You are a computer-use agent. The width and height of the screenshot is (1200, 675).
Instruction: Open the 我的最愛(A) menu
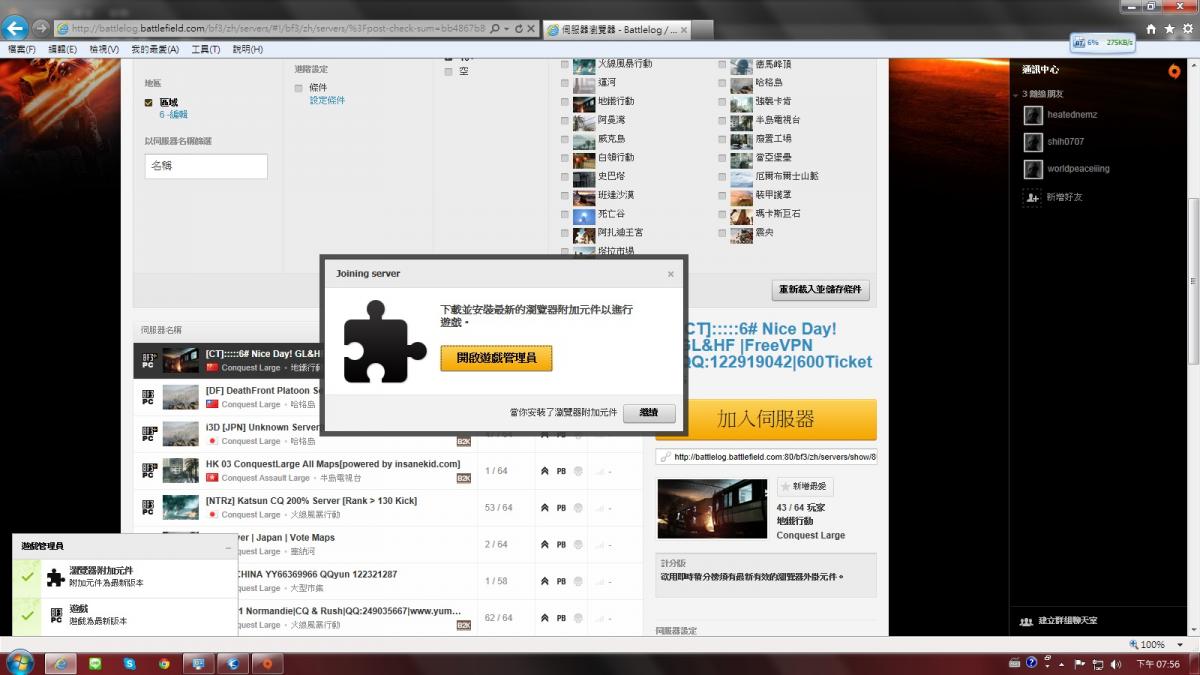click(x=155, y=49)
